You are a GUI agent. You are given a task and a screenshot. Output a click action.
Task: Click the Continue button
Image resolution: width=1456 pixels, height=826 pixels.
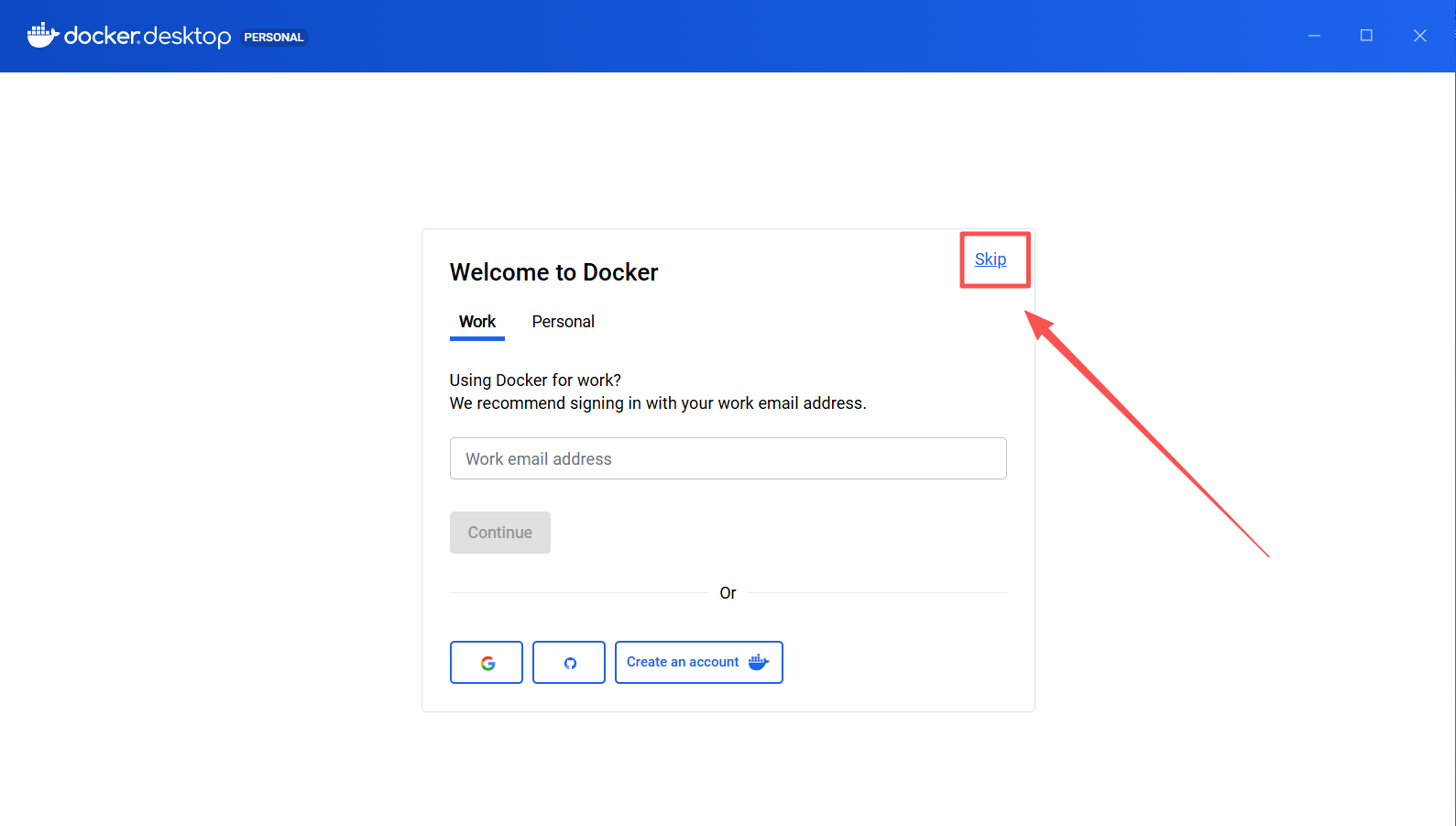click(500, 533)
